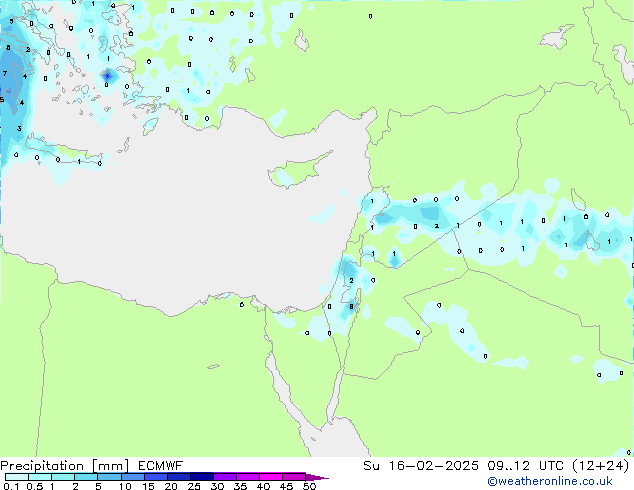Click the "10" legend scale label

coord(125,486)
